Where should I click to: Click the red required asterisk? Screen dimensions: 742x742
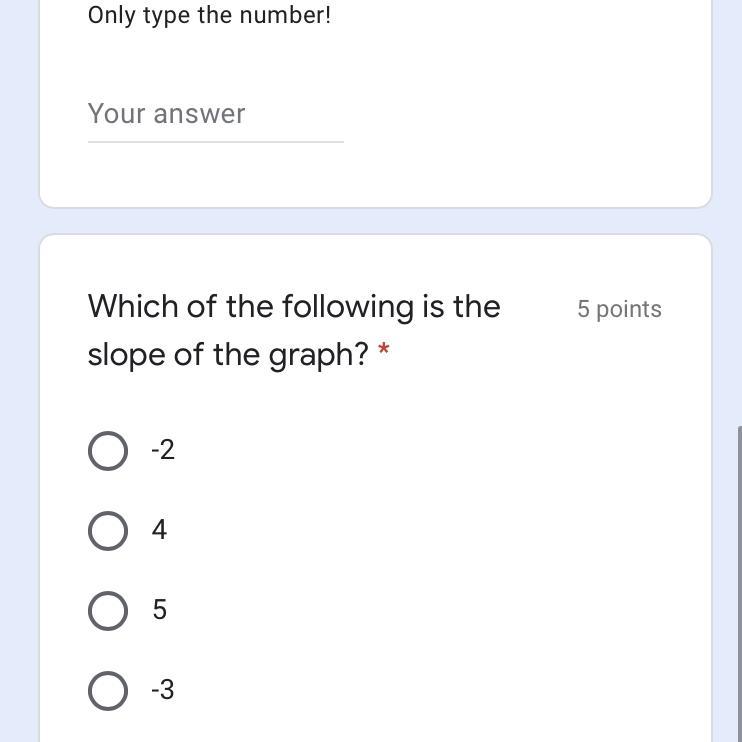(x=384, y=352)
